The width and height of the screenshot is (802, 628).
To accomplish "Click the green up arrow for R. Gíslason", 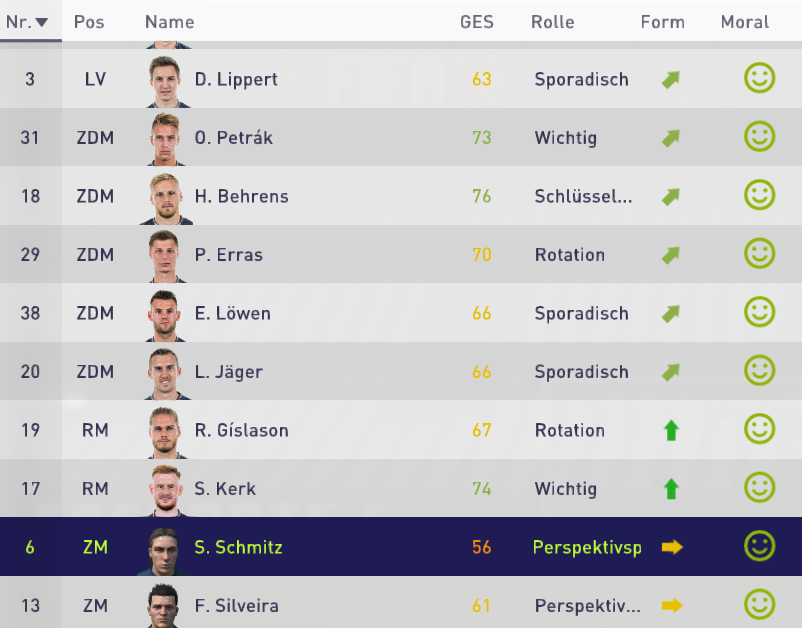I will point(671,430).
